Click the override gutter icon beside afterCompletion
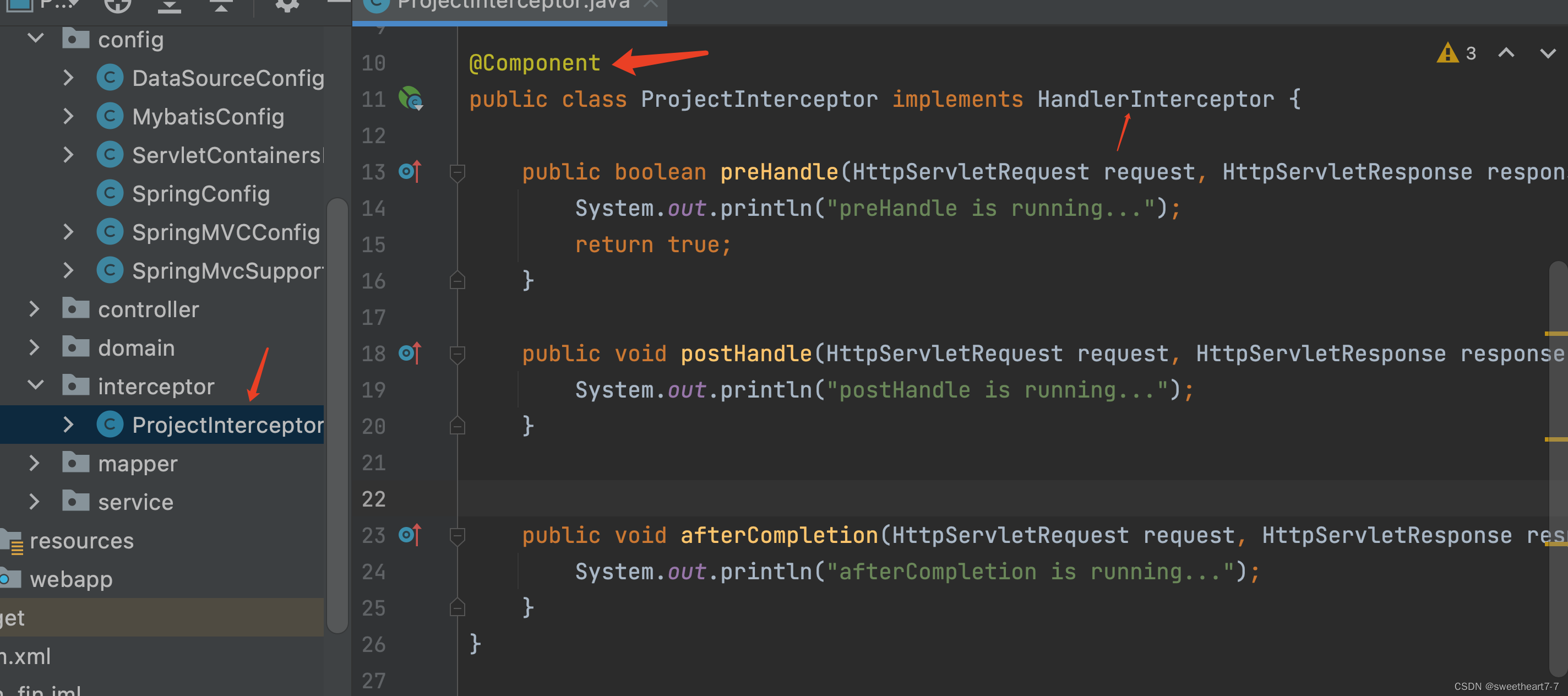1568x696 pixels. 410,535
